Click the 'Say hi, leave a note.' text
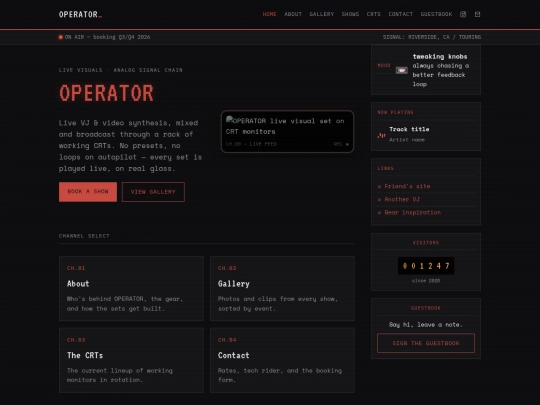Screen dimensions: 540x405 click(x=426, y=324)
